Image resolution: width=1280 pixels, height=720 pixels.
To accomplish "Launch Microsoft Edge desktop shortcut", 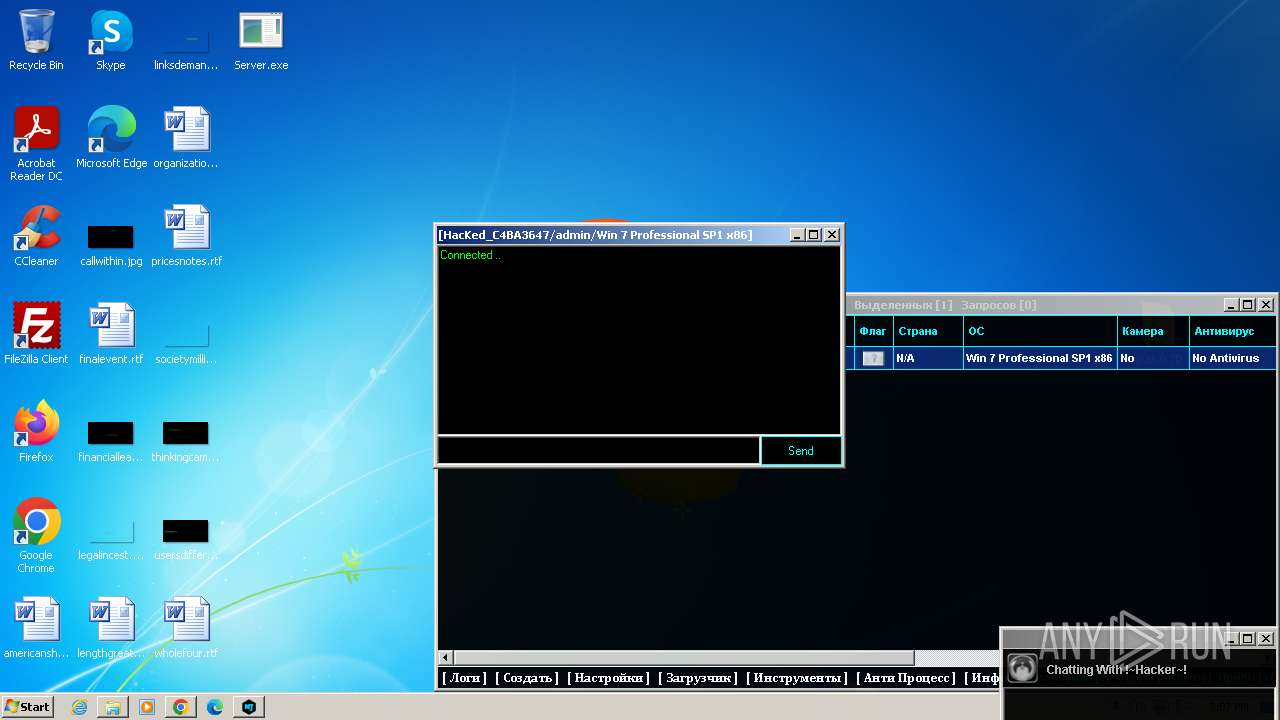I will coord(111,138).
